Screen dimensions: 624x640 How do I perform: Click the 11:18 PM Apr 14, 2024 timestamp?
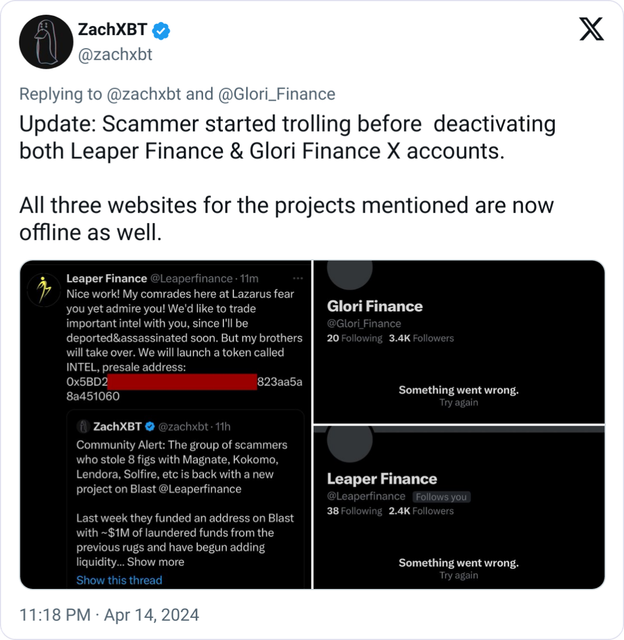(x=109, y=615)
